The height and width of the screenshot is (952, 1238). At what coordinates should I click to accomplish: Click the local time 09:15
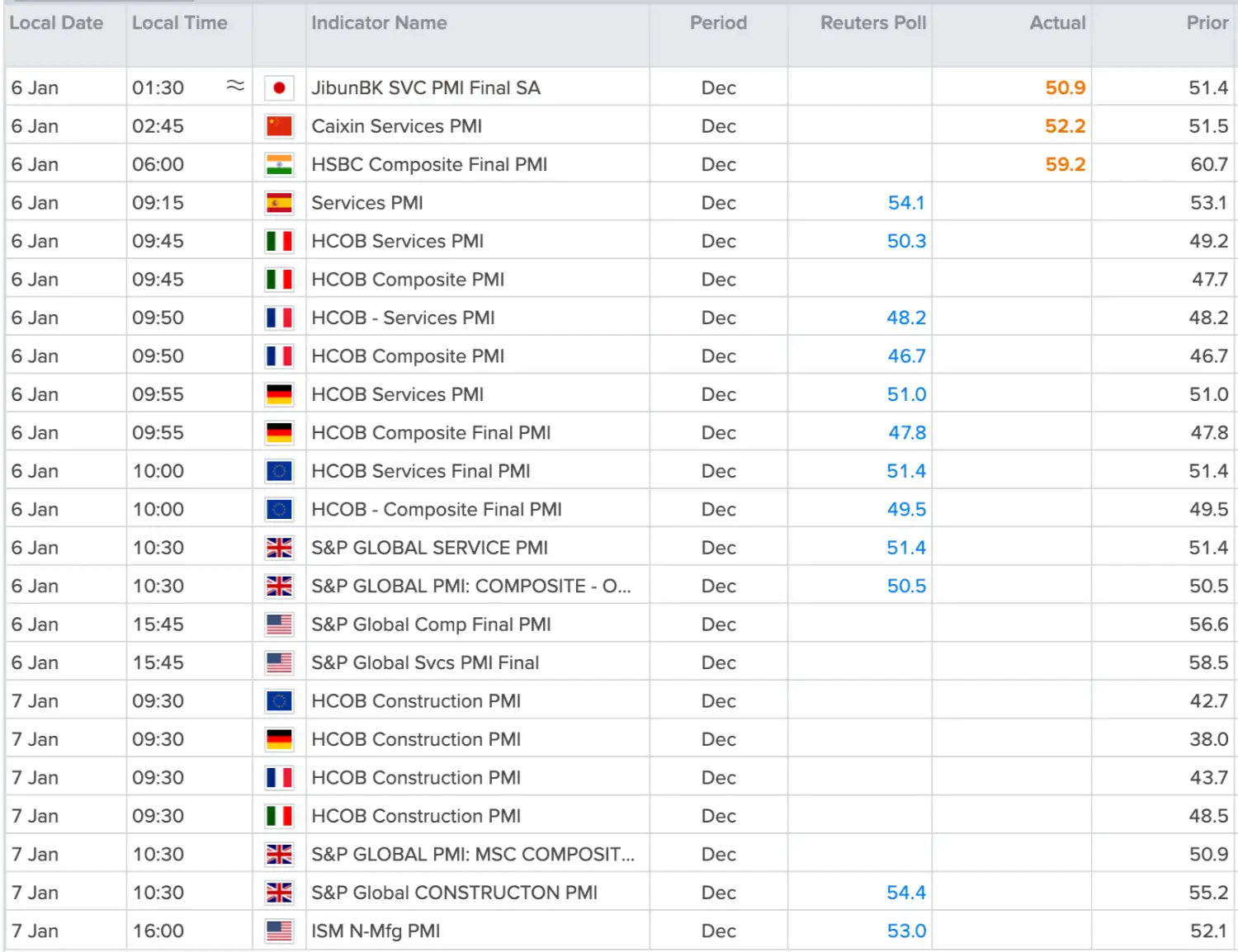(158, 203)
